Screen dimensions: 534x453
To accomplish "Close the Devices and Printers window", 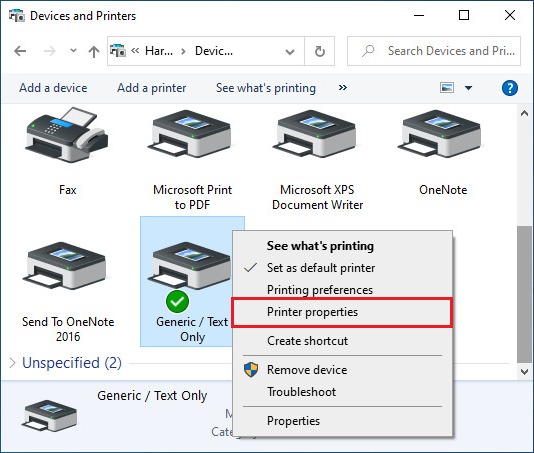I will (x=510, y=15).
